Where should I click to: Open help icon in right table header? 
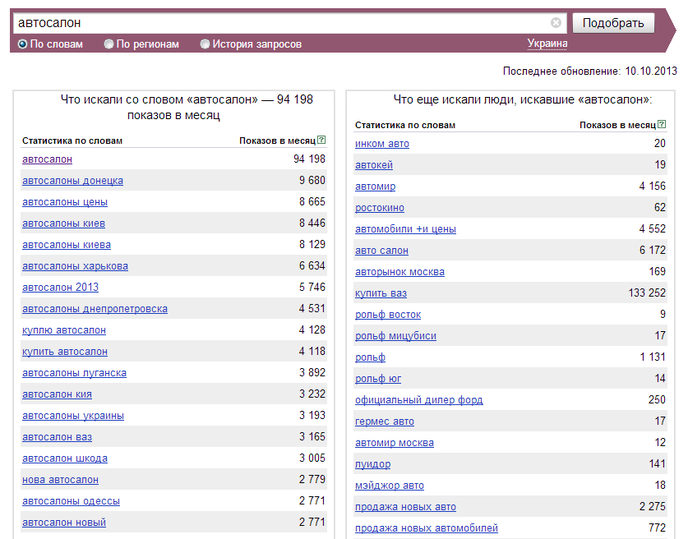point(662,124)
